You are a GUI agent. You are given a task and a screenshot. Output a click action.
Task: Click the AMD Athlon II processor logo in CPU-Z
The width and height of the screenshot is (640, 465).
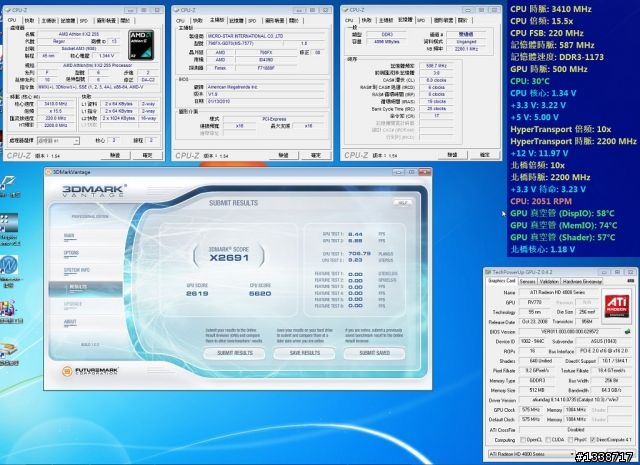141,45
